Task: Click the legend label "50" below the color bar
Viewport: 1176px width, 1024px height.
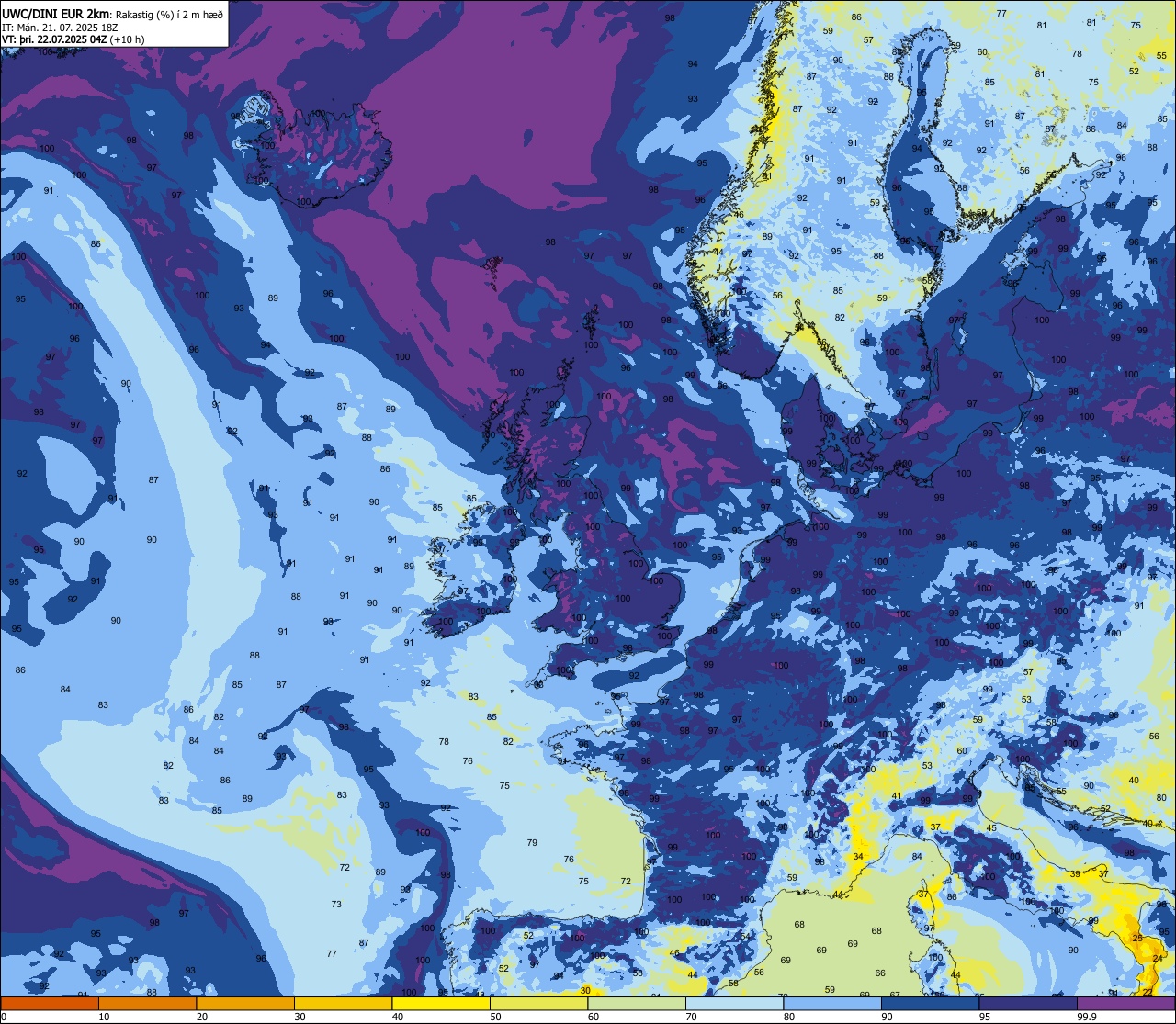Action: (x=496, y=1017)
